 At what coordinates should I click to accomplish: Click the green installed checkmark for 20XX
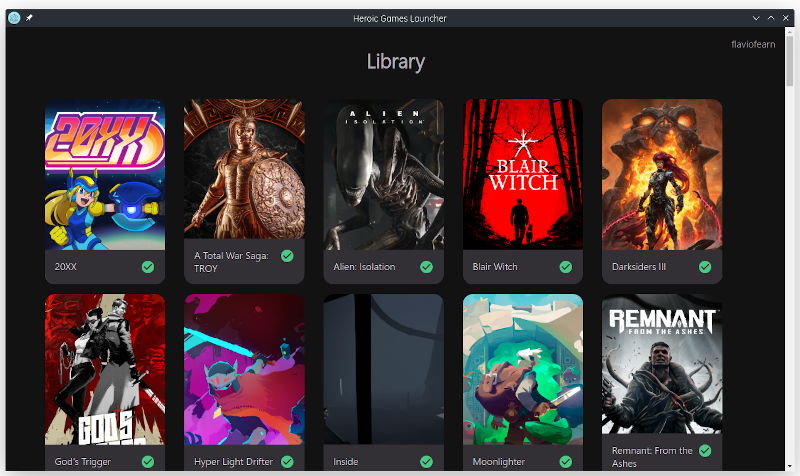point(148,267)
